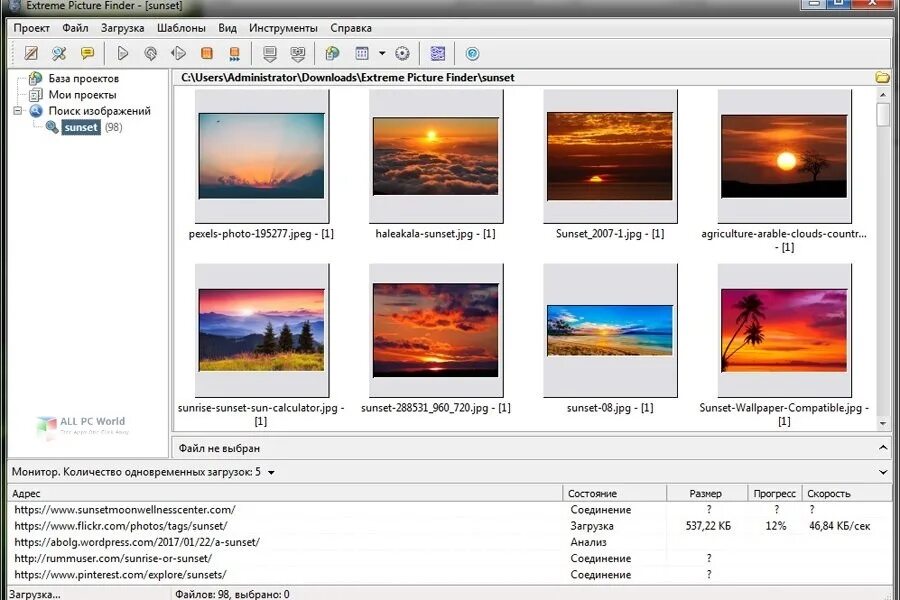
Task: Open program settings gear icon
Action: 402,53
